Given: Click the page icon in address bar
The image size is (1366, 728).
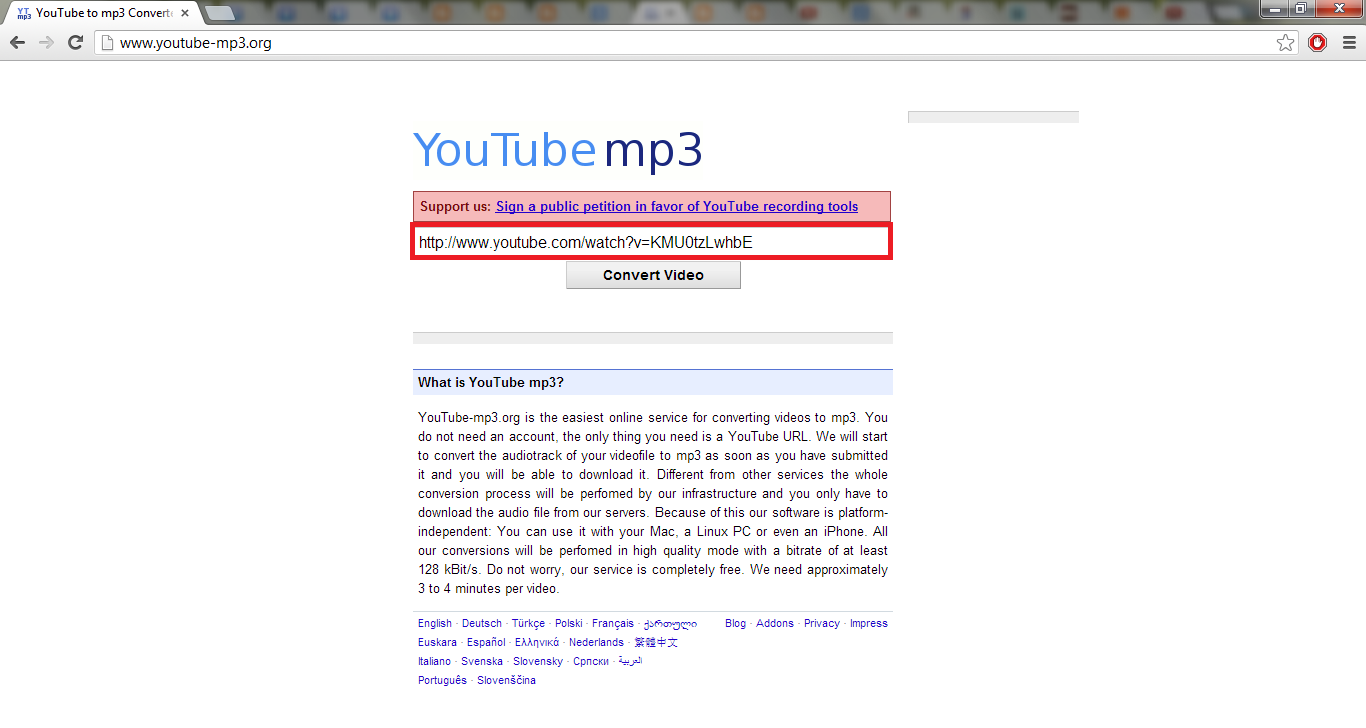Looking at the screenshot, I should click(107, 43).
